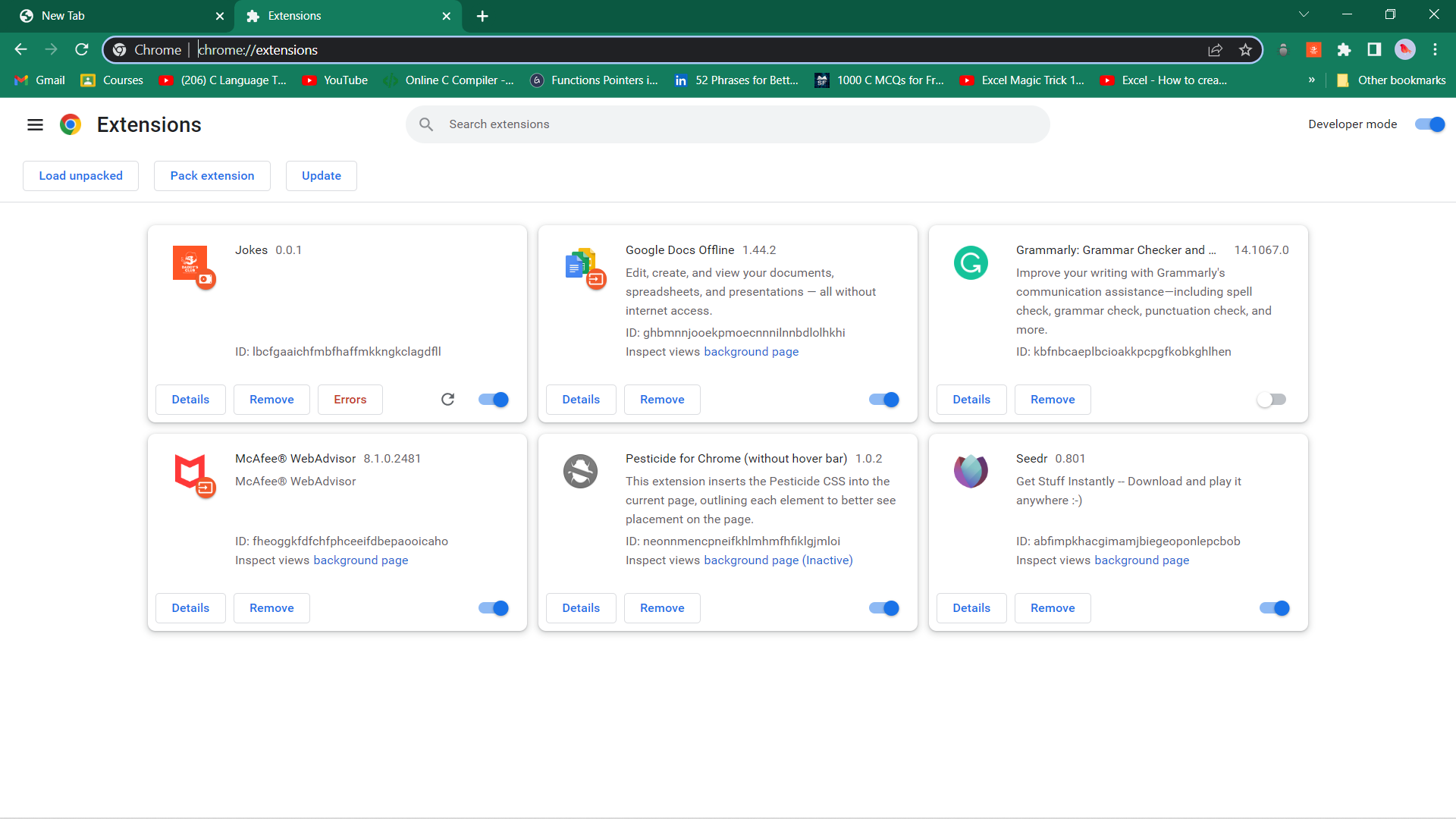Open the search tabs chevron near window controls
This screenshot has height=819, width=1456.
tap(1304, 14)
